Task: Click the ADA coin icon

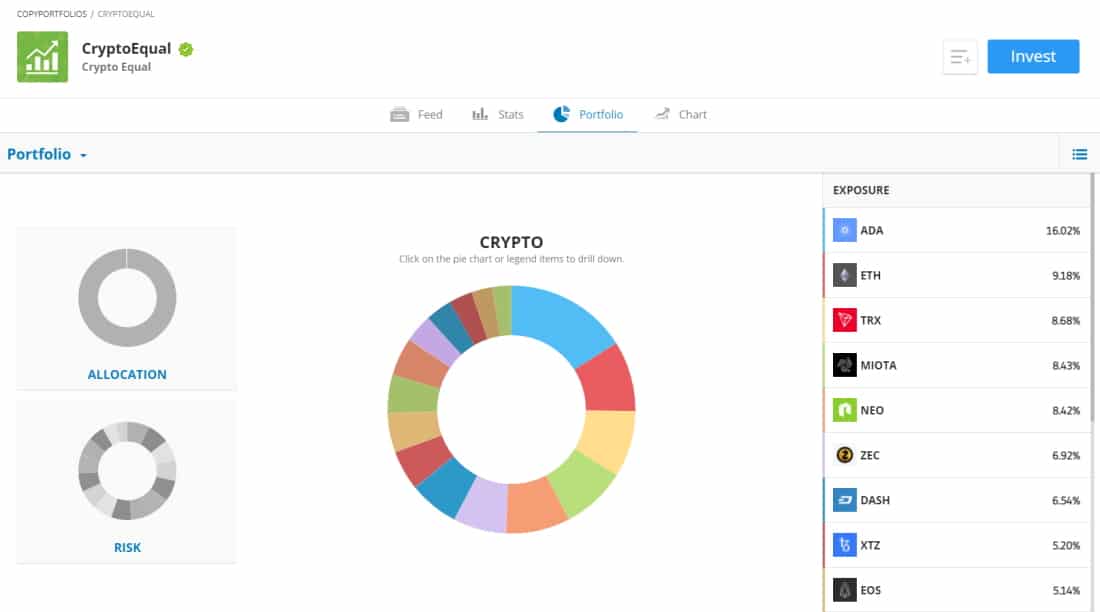Action: tap(845, 230)
